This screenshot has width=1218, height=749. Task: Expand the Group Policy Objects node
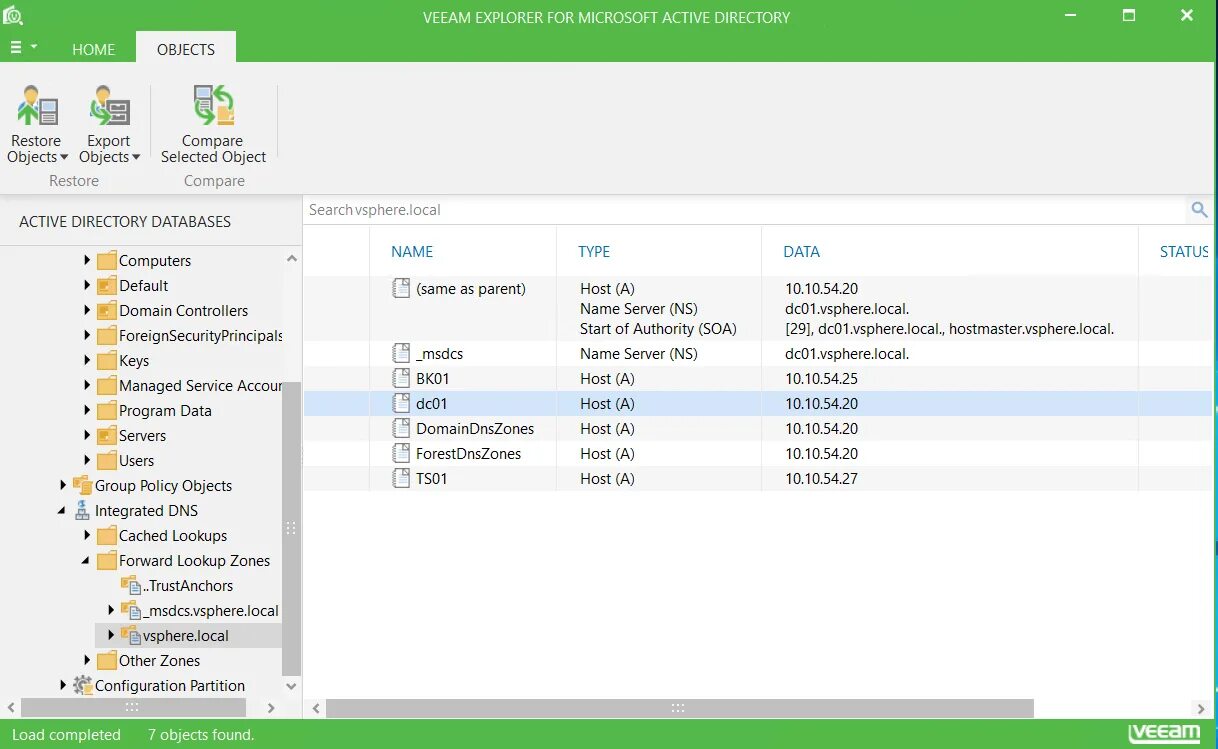pos(63,486)
